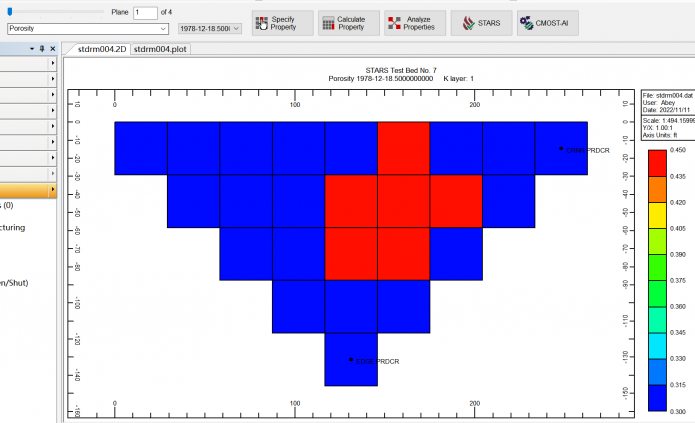The height and width of the screenshot is (423, 695).
Task: Click the red grid cell in top row
Action: [x=403, y=148]
